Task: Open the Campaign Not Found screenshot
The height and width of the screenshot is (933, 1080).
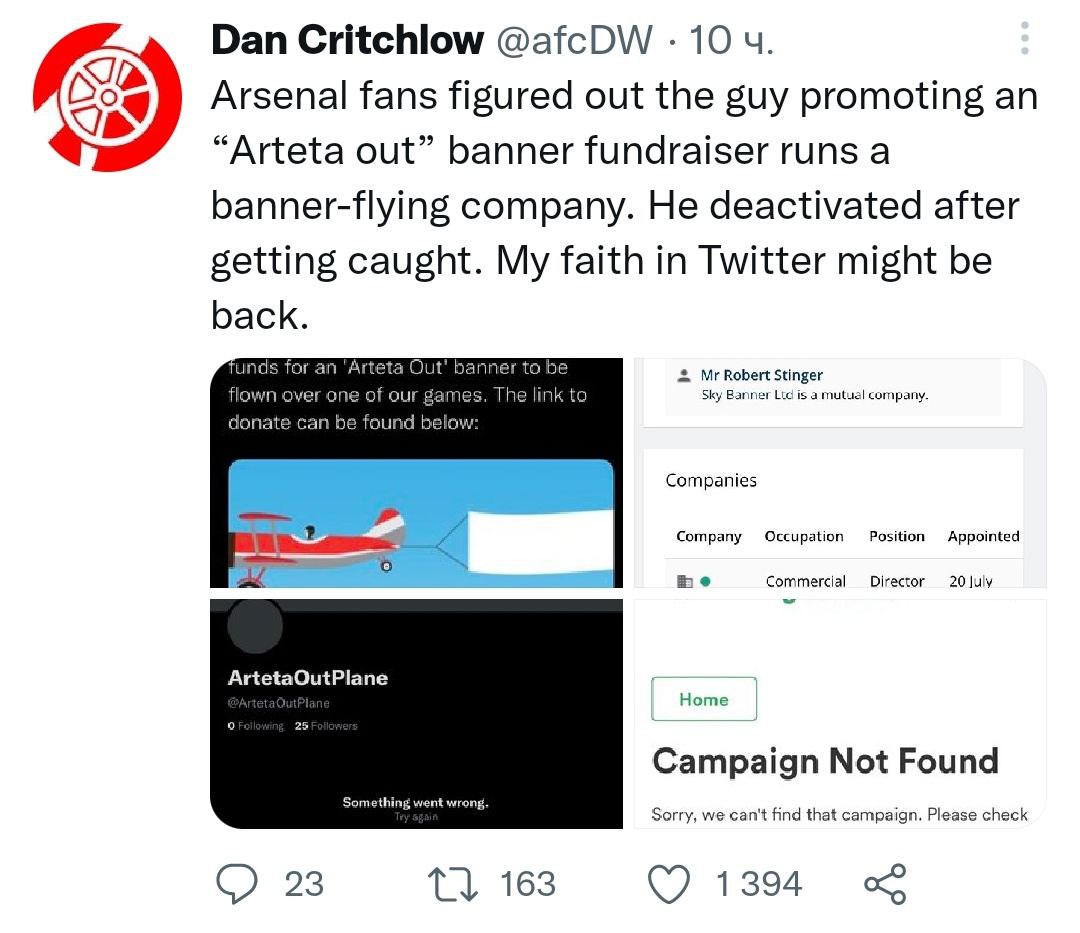Action: click(x=840, y=713)
